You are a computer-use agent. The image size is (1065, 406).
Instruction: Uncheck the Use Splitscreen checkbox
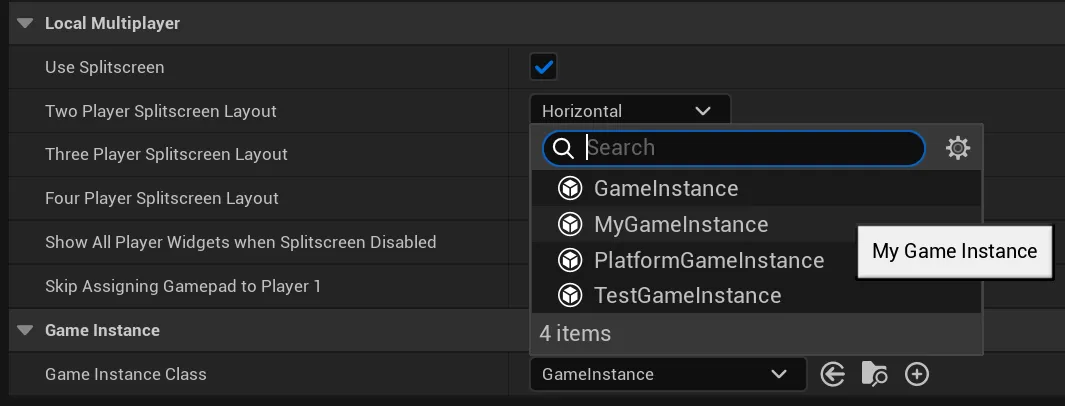pos(544,67)
